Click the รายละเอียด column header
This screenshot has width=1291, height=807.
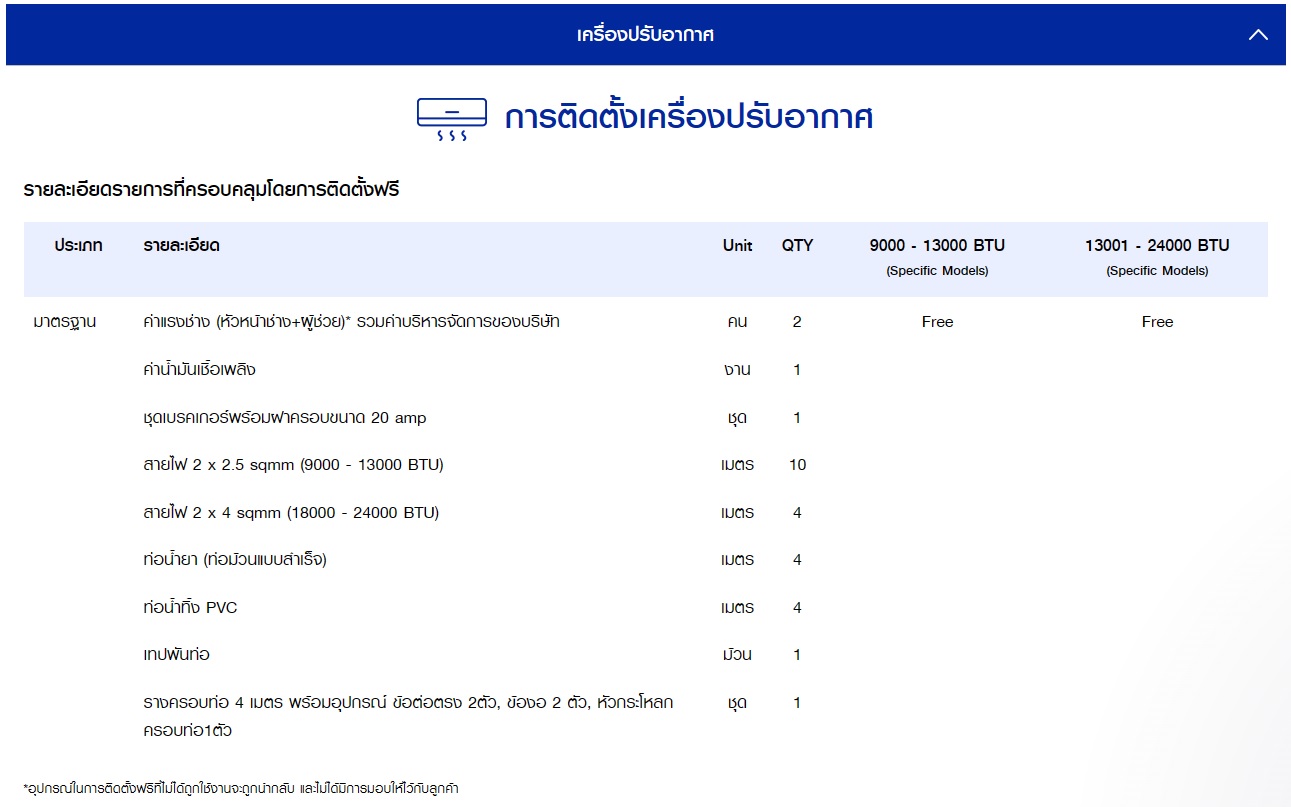pyautogui.click(x=181, y=246)
